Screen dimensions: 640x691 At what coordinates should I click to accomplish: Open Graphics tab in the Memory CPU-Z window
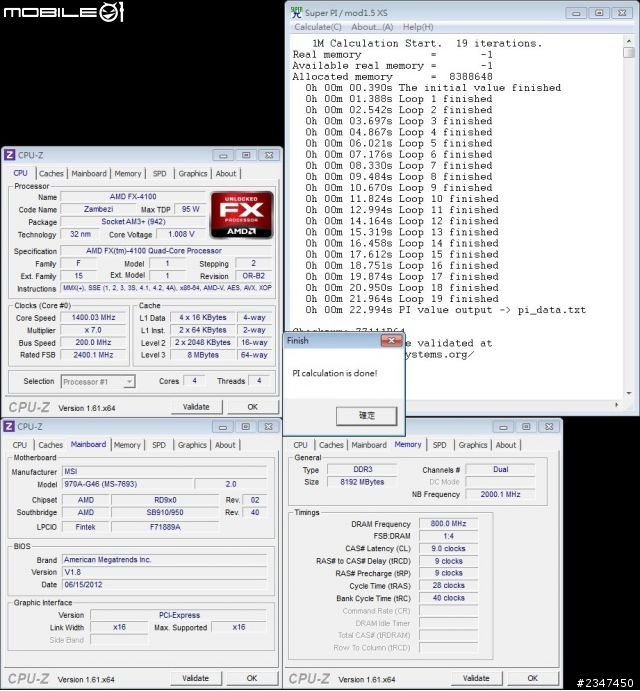coord(473,445)
